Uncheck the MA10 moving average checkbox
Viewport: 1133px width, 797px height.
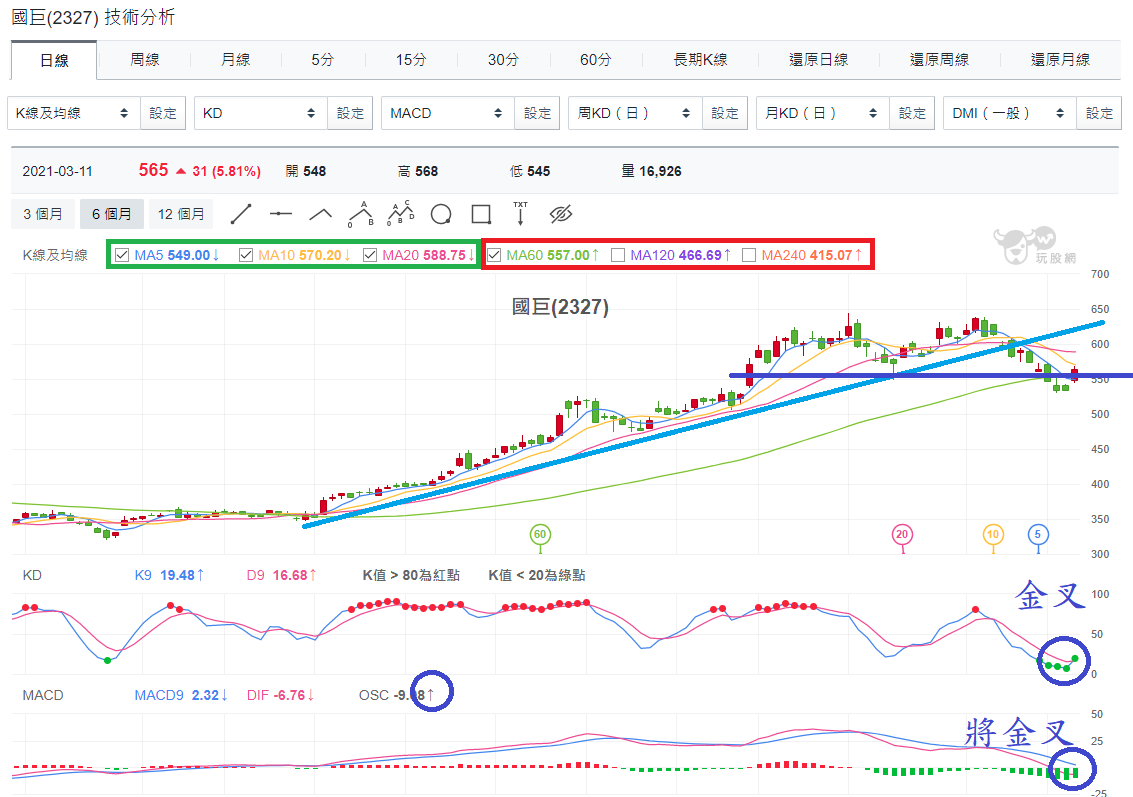click(x=246, y=255)
